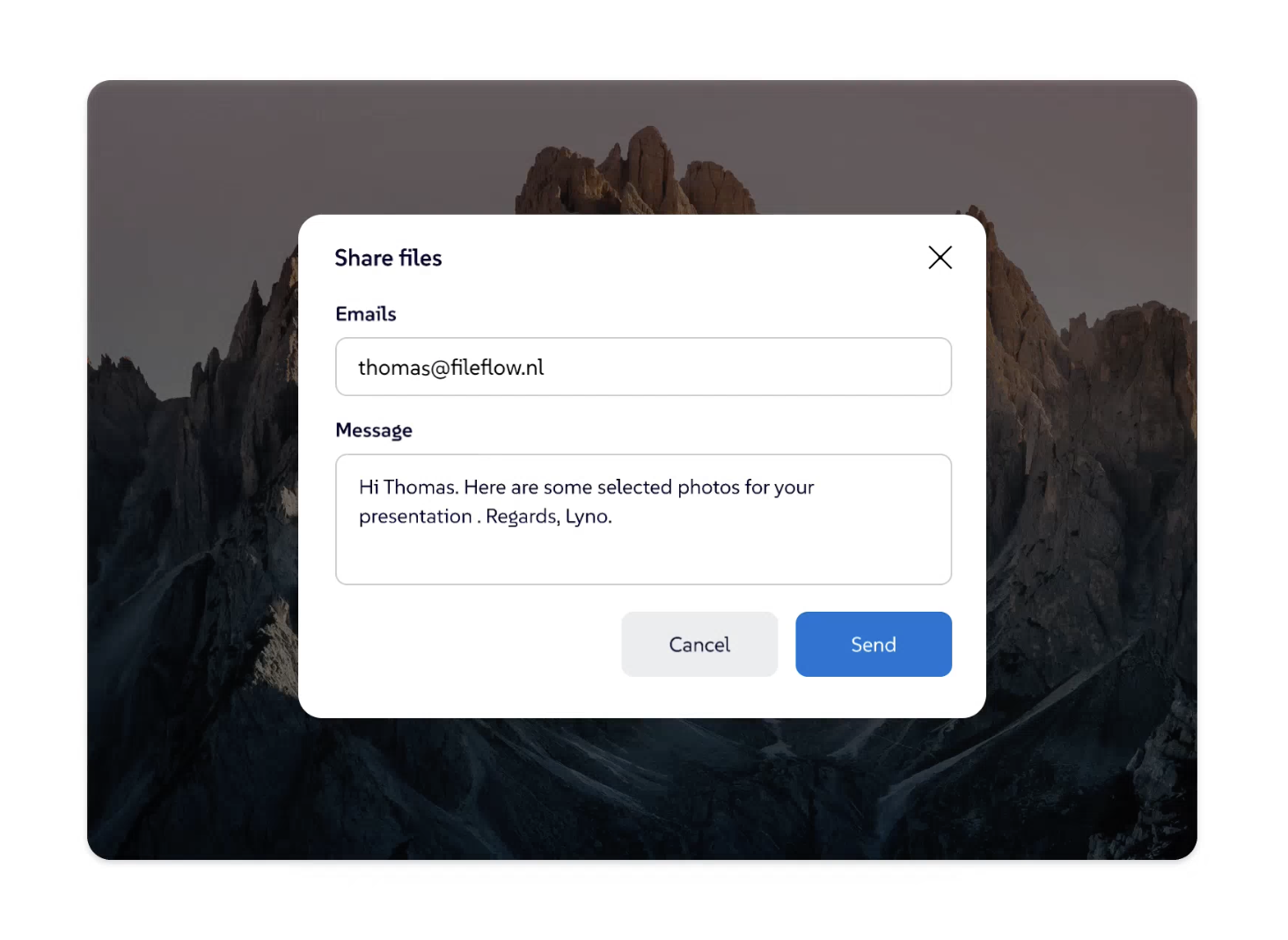Place cursor on 'Hi Thomas' greeting
The width and height of the screenshot is (1288, 940).
407,487
